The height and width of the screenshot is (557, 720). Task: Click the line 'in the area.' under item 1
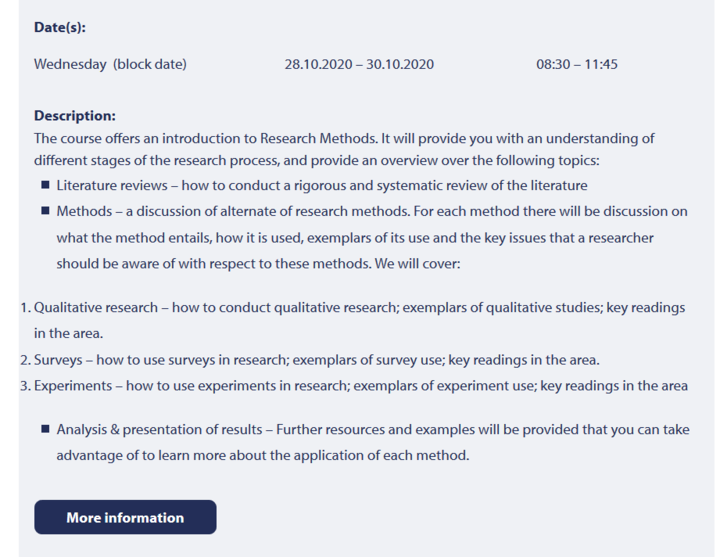tap(68, 333)
